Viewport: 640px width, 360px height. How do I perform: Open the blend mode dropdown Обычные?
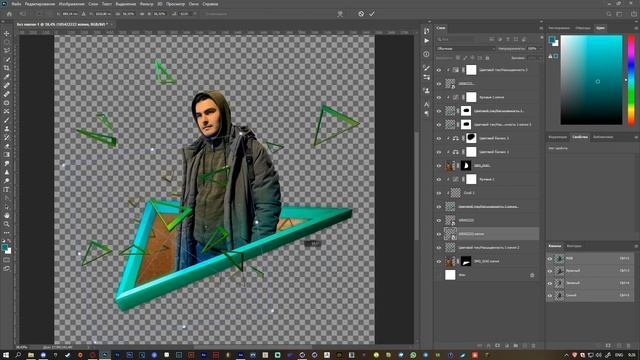click(x=465, y=49)
